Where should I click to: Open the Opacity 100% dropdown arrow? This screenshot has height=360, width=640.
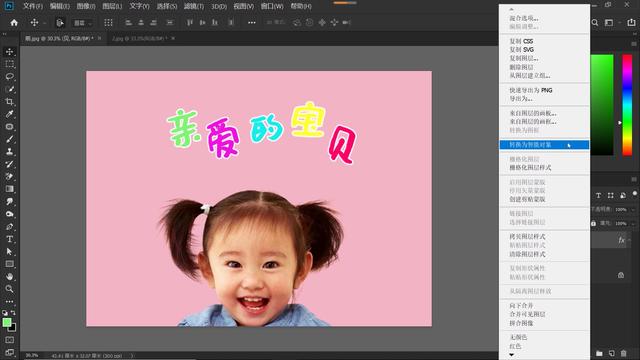click(633, 209)
